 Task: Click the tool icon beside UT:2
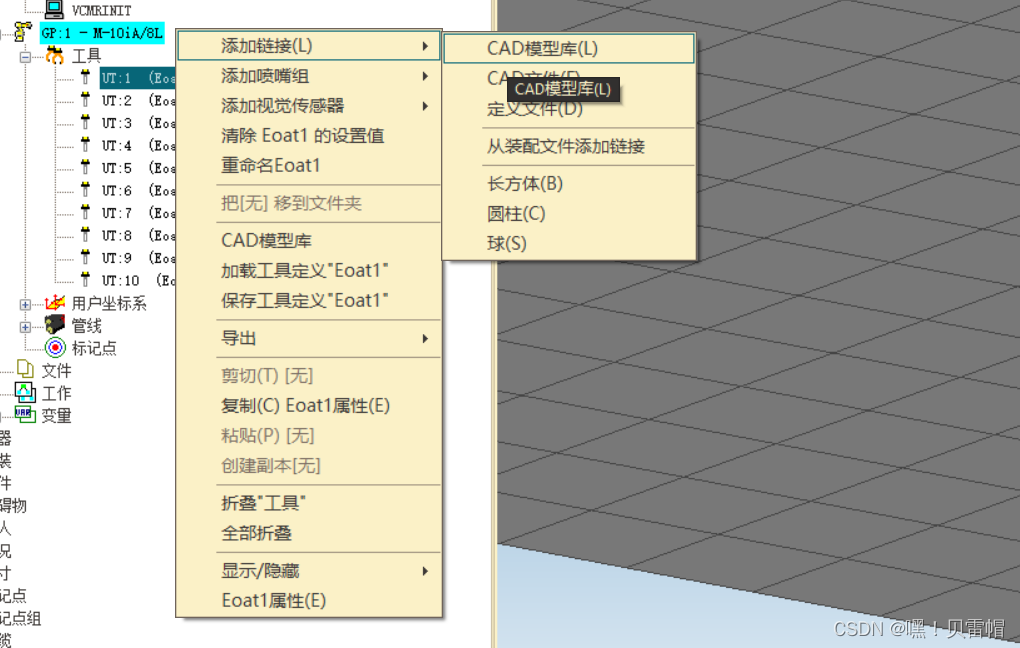click(85, 100)
